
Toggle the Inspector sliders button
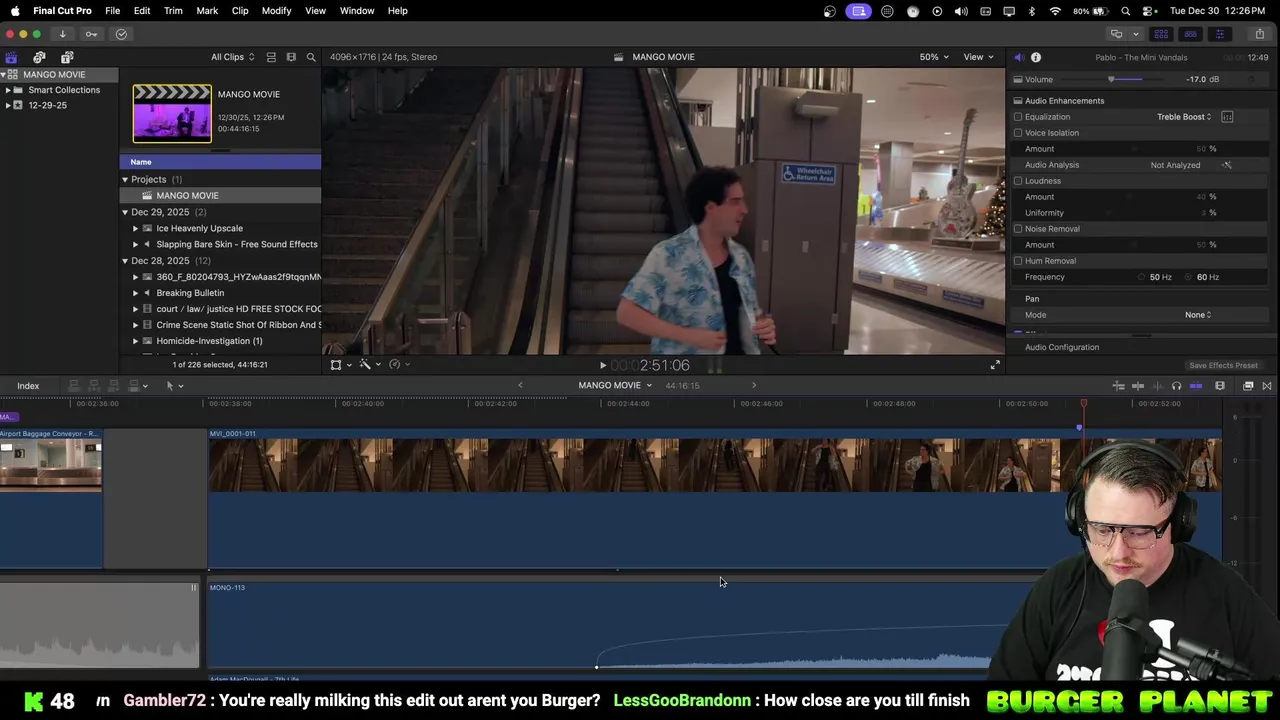click(1219, 34)
